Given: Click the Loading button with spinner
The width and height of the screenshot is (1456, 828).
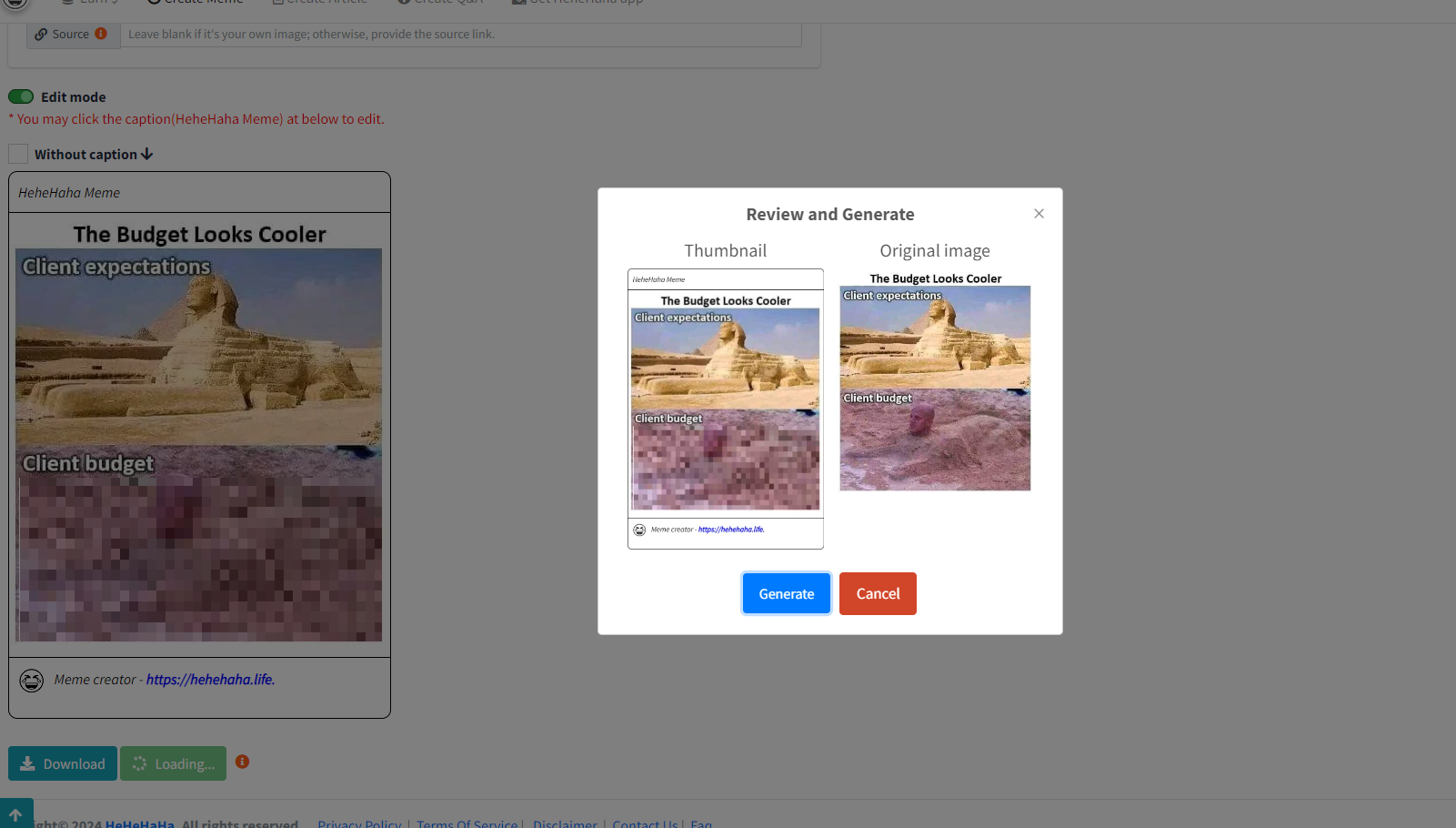Looking at the screenshot, I should (x=173, y=763).
